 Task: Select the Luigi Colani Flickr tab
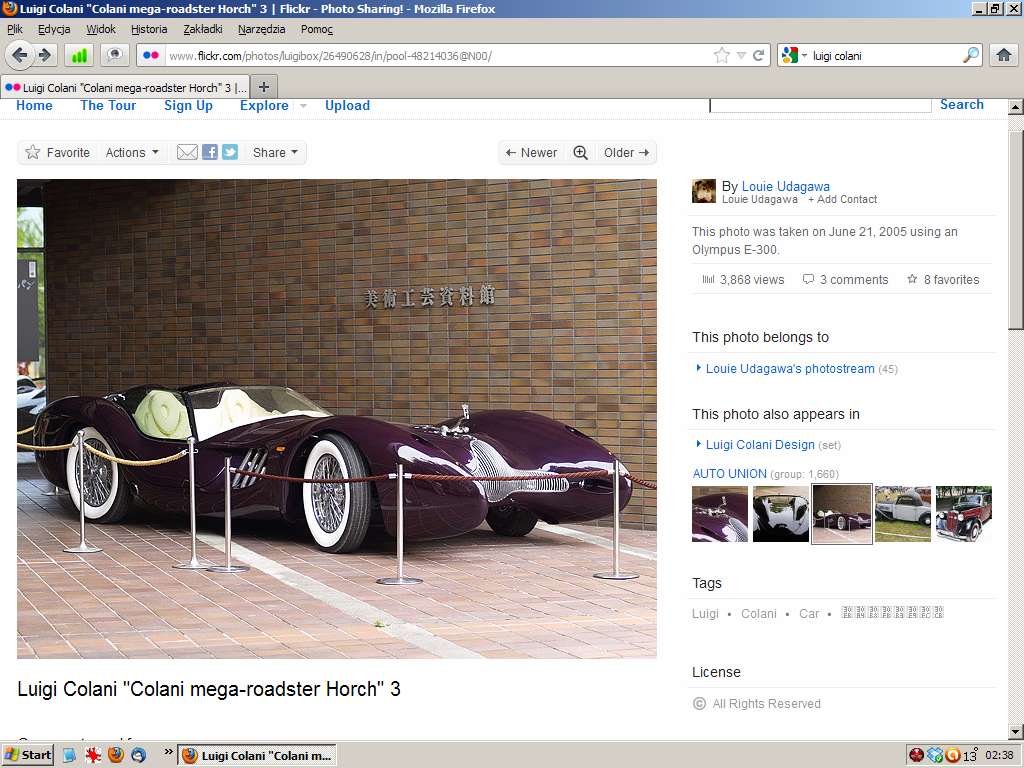[125, 88]
